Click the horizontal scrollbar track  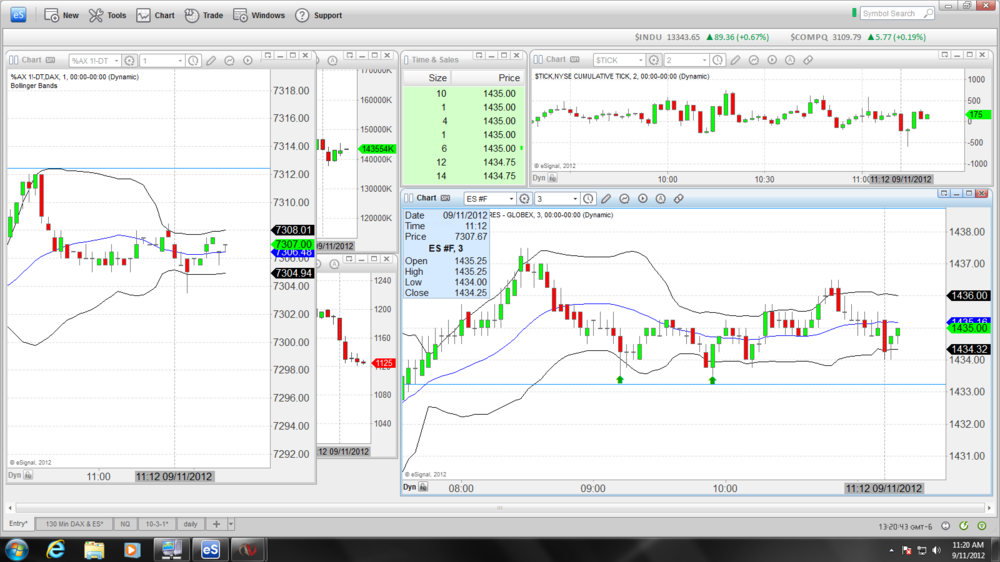tap(499, 508)
